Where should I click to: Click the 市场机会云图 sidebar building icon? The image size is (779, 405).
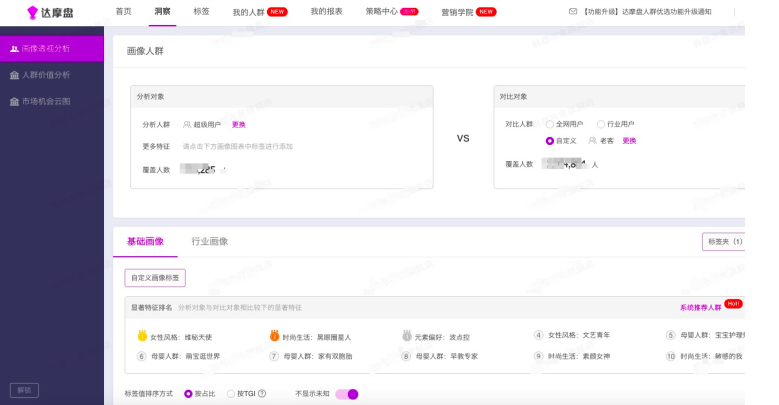click(x=14, y=101)
